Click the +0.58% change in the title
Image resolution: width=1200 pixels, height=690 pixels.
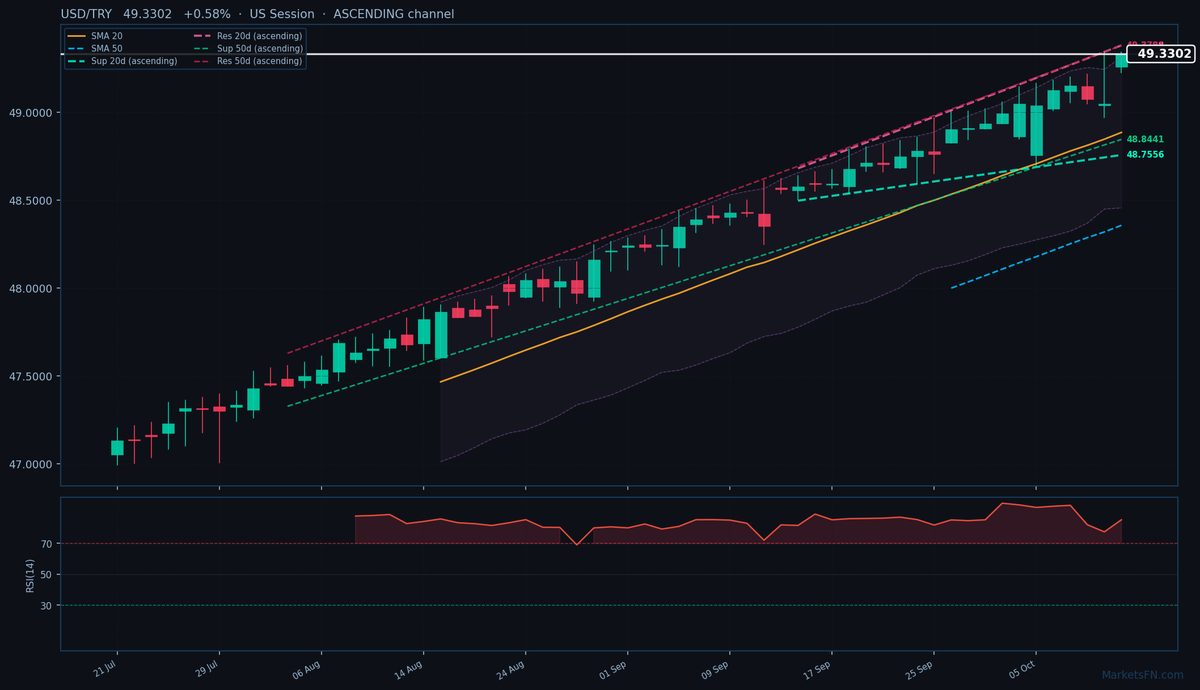(207, 14)
